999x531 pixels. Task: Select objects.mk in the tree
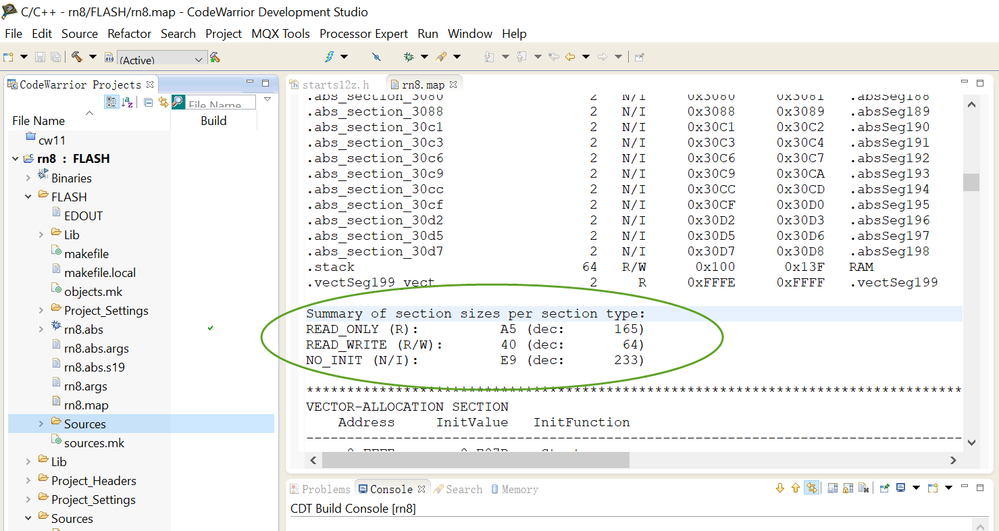93,292
